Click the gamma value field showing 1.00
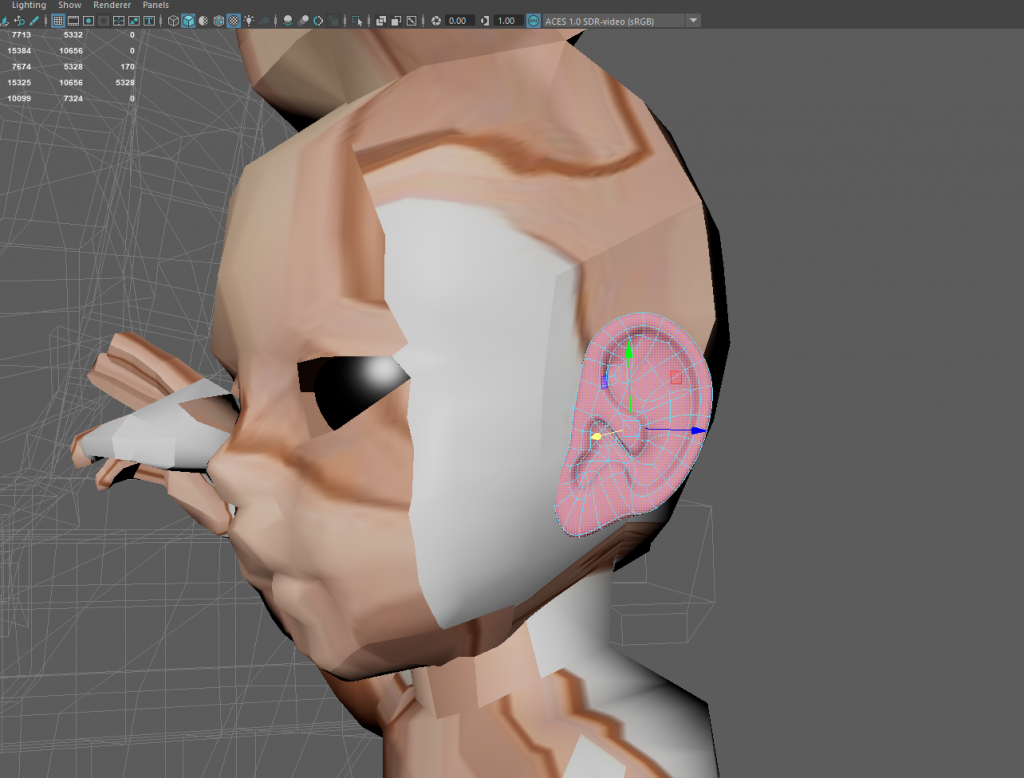 (x=507, y=20)
